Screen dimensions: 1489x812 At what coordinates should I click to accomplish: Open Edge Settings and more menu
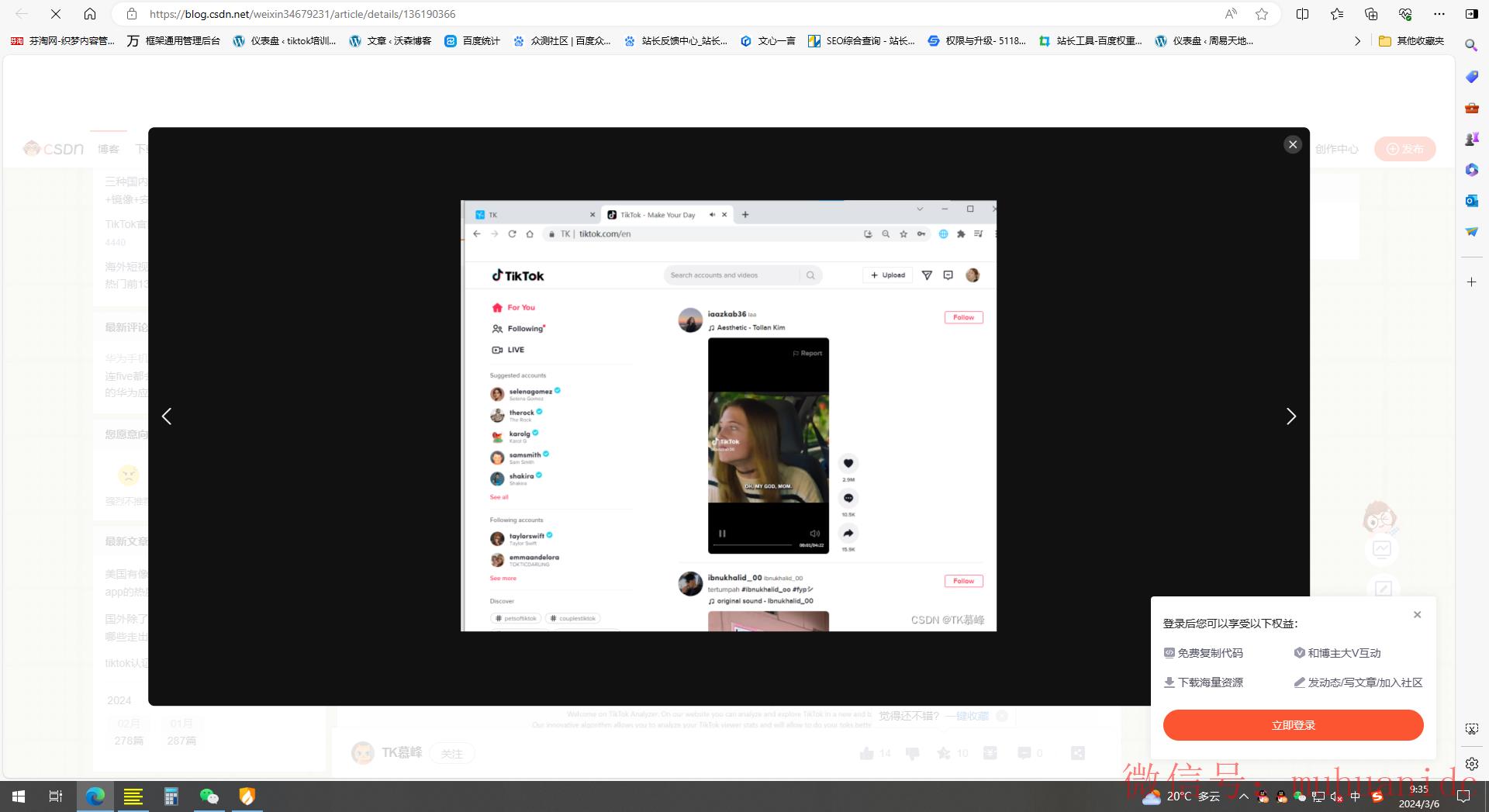coord(1439,14)
